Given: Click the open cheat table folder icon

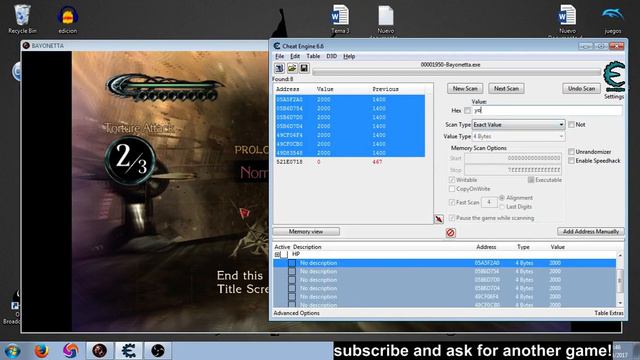Looking at the screenshot, I should click(x=292, y=68).
